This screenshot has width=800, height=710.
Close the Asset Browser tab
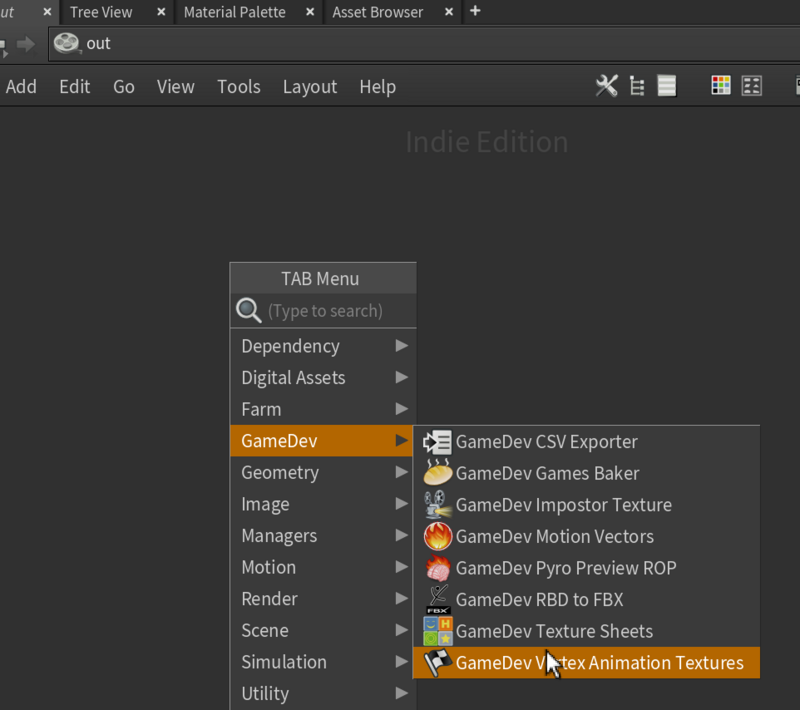tap(448, 11)
